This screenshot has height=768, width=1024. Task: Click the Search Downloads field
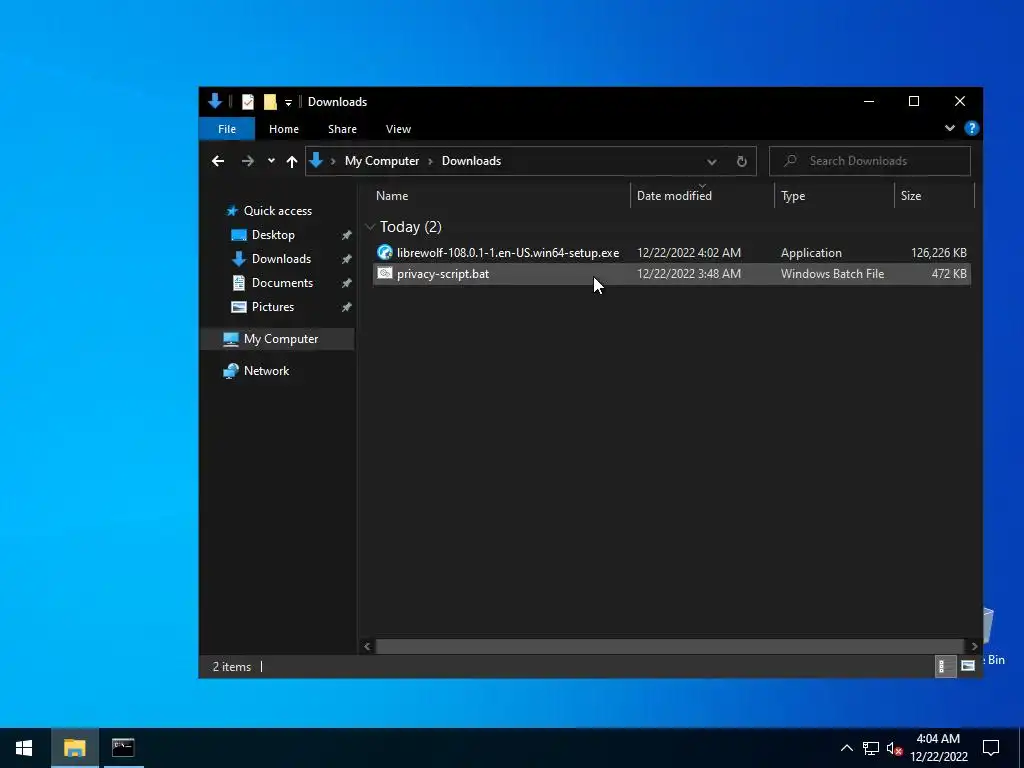(x=870, y=161)
